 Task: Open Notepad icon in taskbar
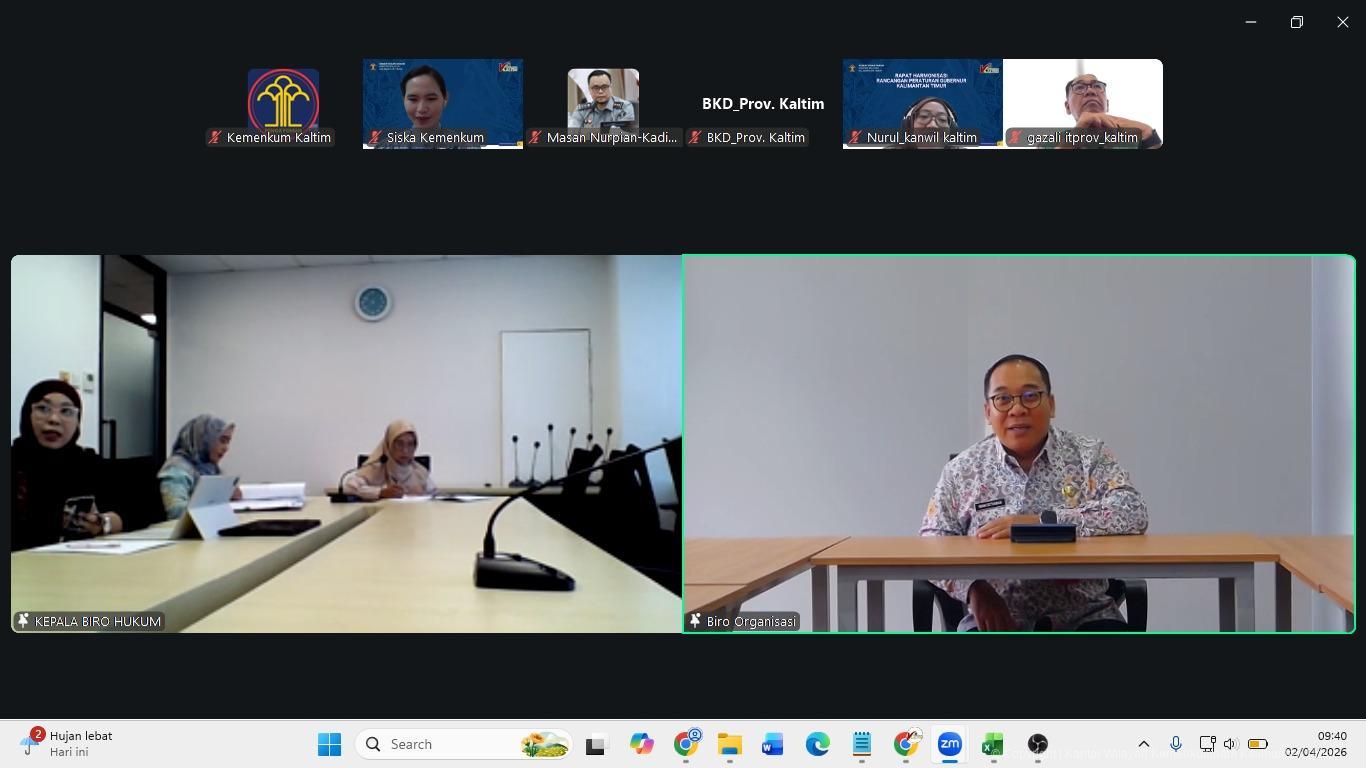862,744
